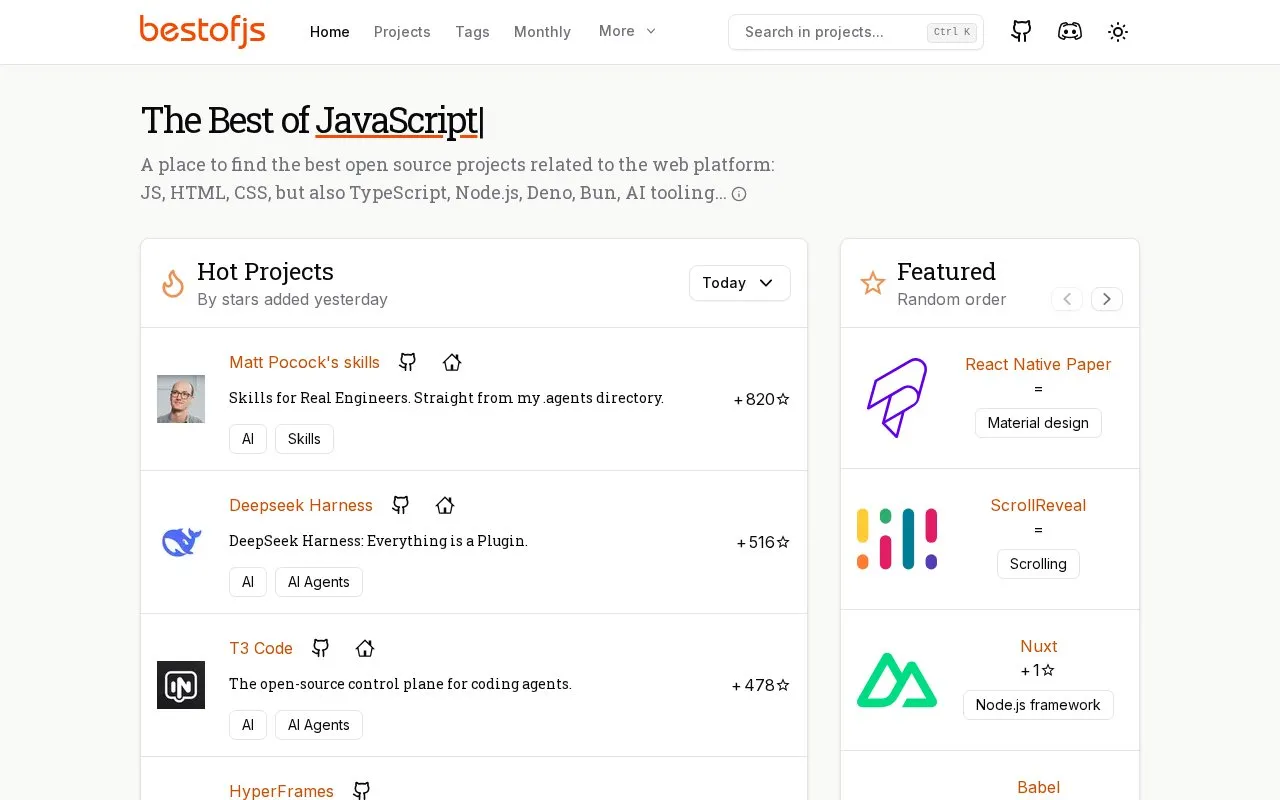Open GitHub repo icon for T3 Code
This screenshot has width=1280, height=800.
[320, 648]
